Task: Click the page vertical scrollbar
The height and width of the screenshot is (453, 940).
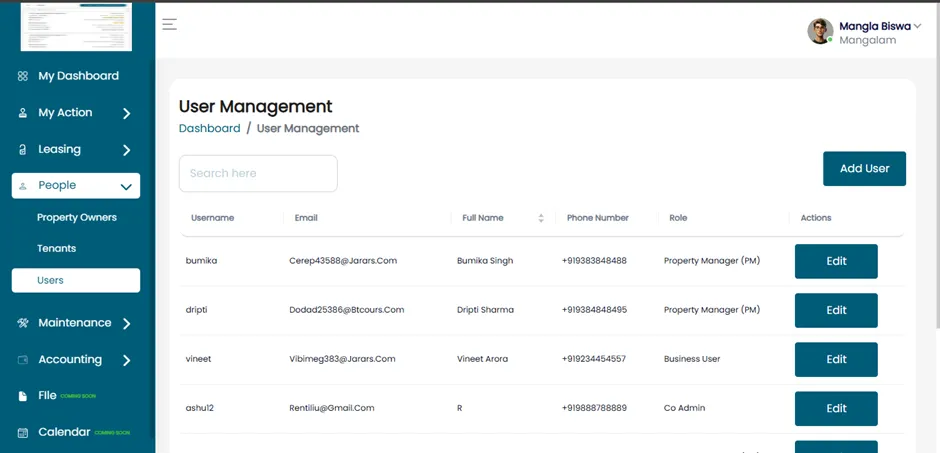Action: 937,165
